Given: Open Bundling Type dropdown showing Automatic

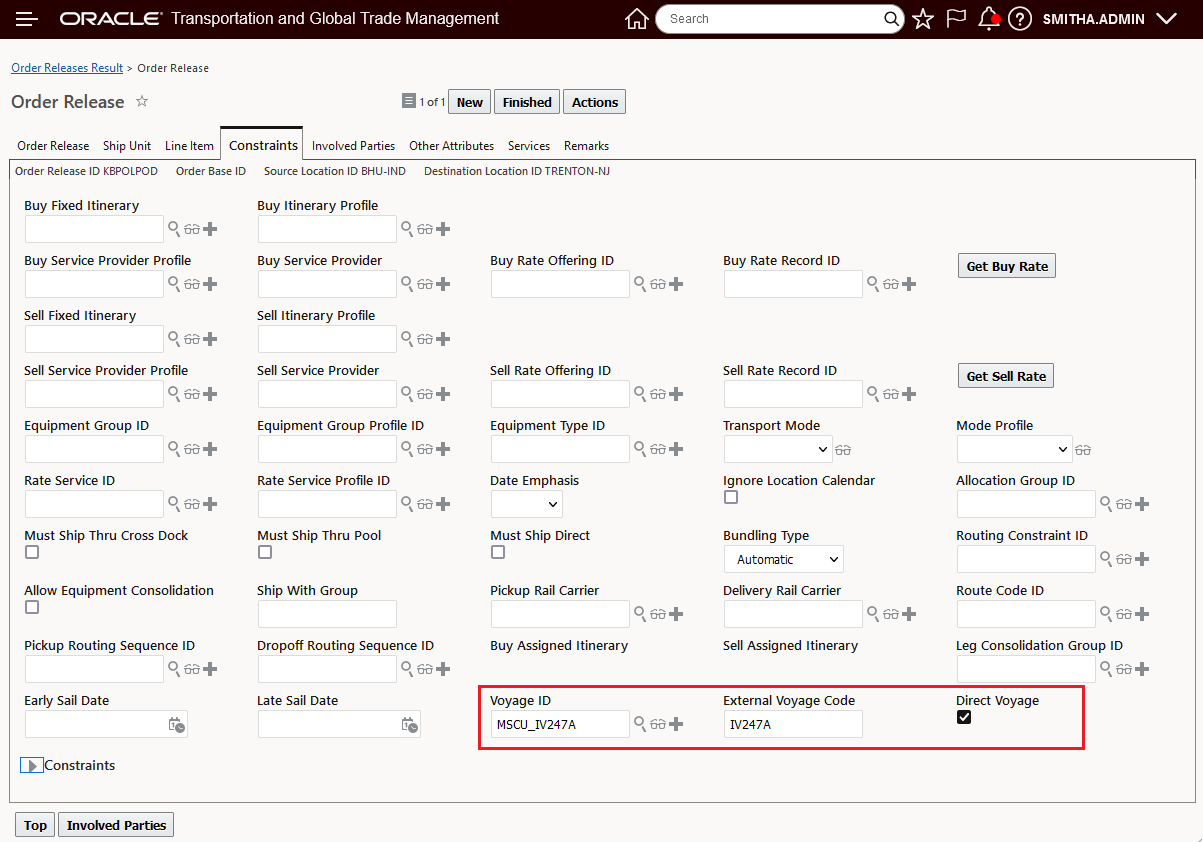Looking at the screenshot, I should point(784,559).
